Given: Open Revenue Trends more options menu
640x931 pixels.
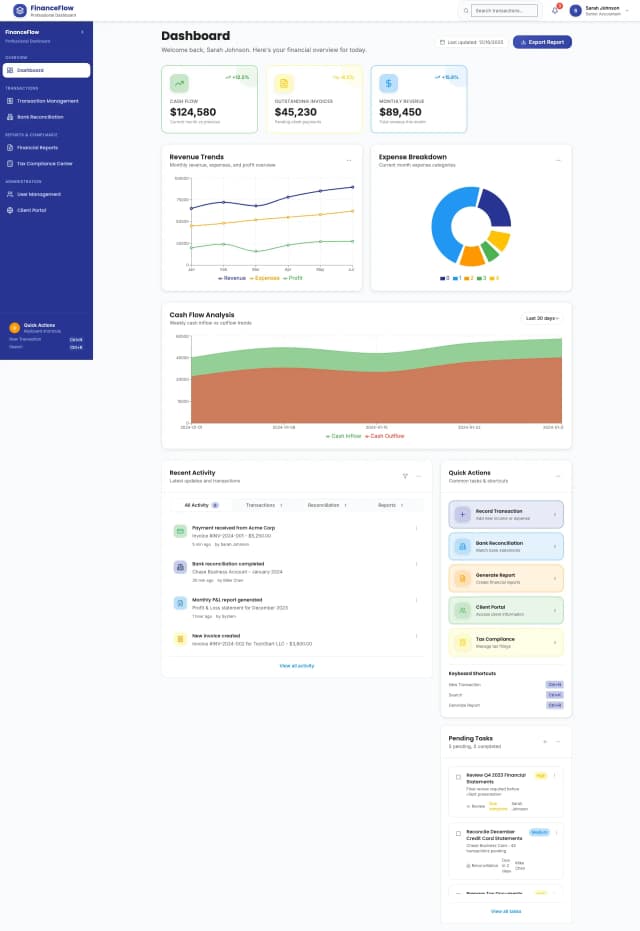Looking at the screenshot, I should (349, 160).
